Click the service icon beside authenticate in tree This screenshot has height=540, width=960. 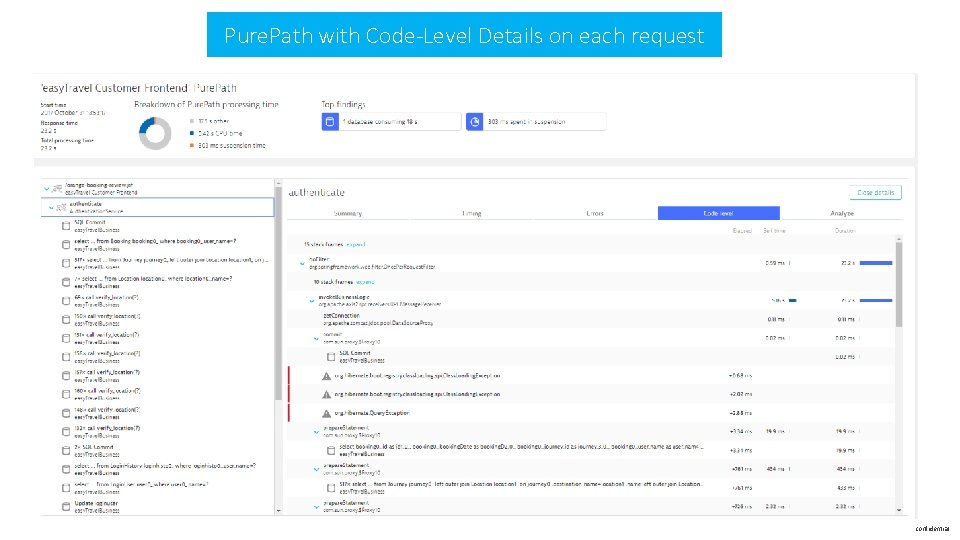(x=61, y=208)
